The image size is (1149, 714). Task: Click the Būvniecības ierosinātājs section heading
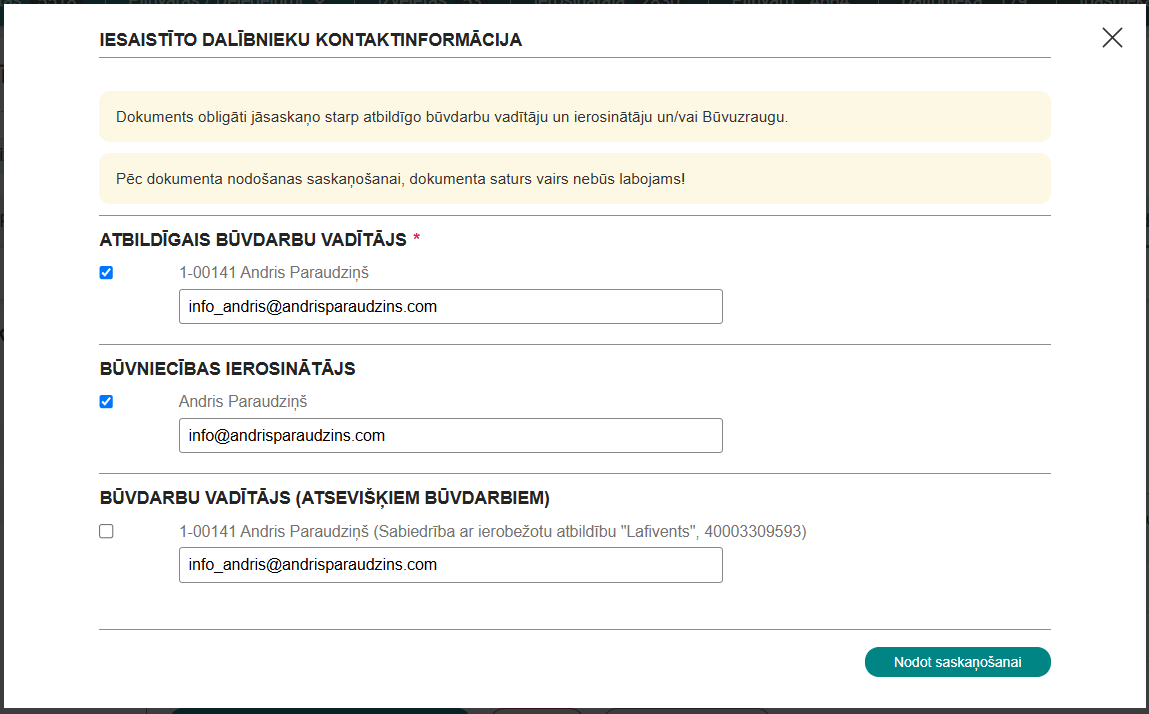click(227, 369)
